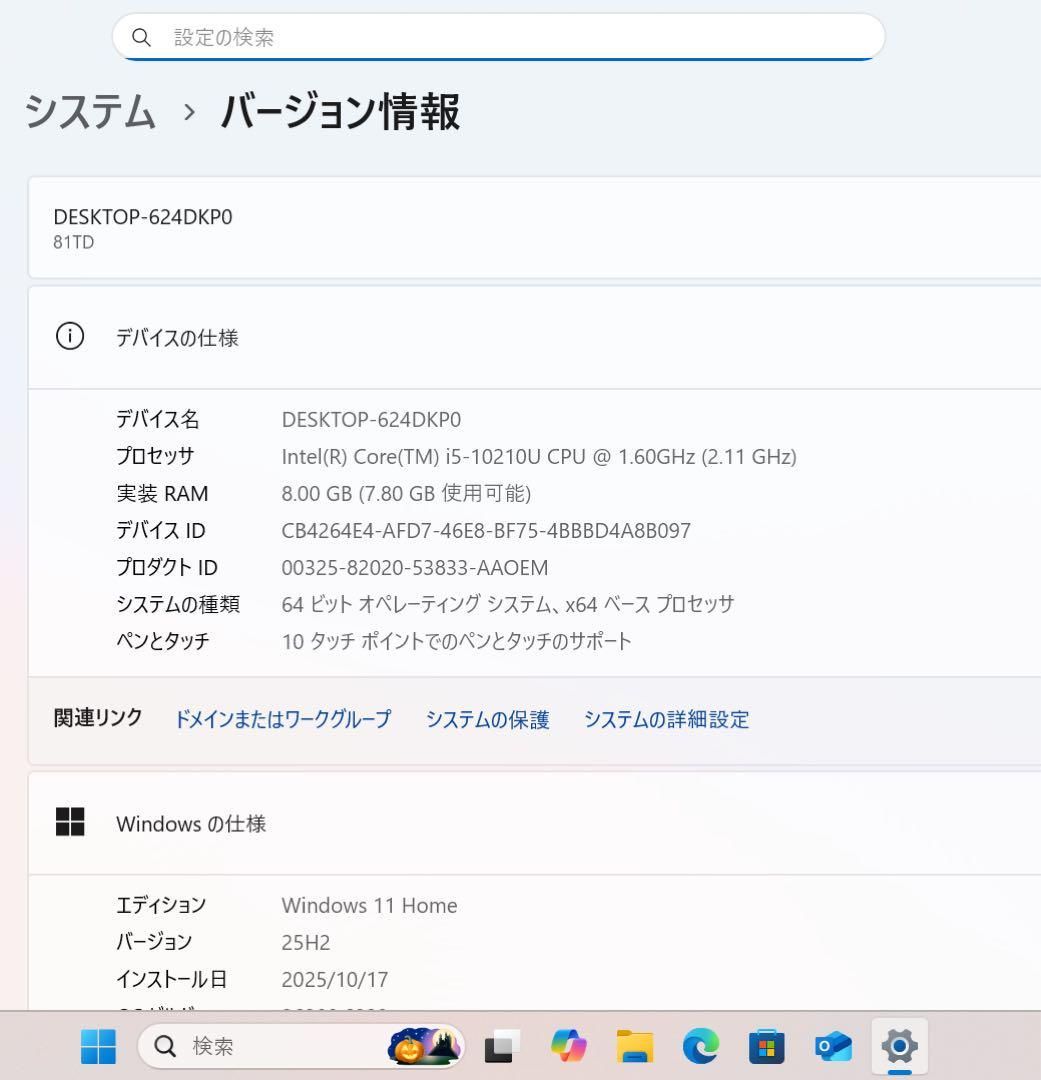The image size is (1041, 1080).
Task: Open システムの詳細設定
Action: coord(666,719)
